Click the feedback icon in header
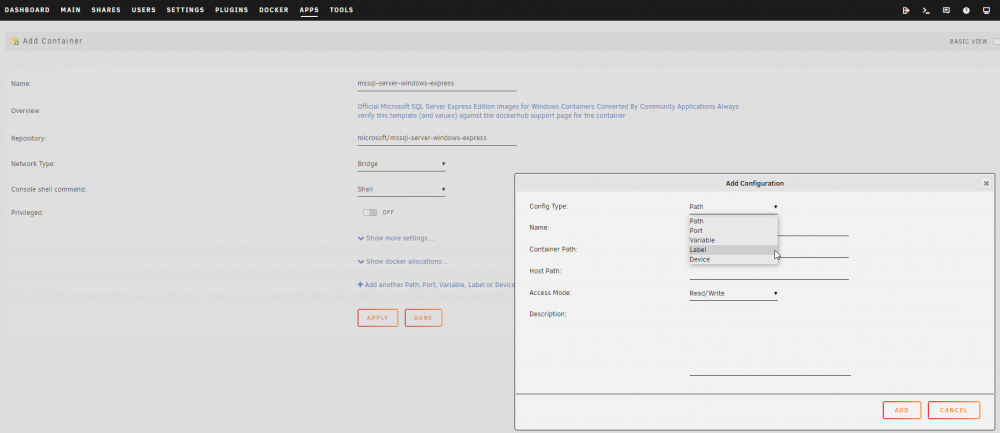The image size is (1000, 433). click(946, 10)
